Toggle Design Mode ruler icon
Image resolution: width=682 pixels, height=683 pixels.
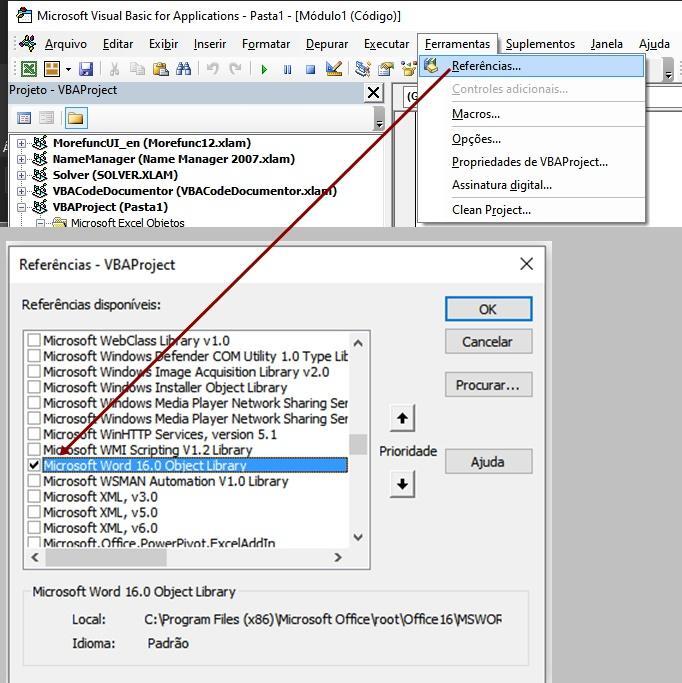[334, 69]
